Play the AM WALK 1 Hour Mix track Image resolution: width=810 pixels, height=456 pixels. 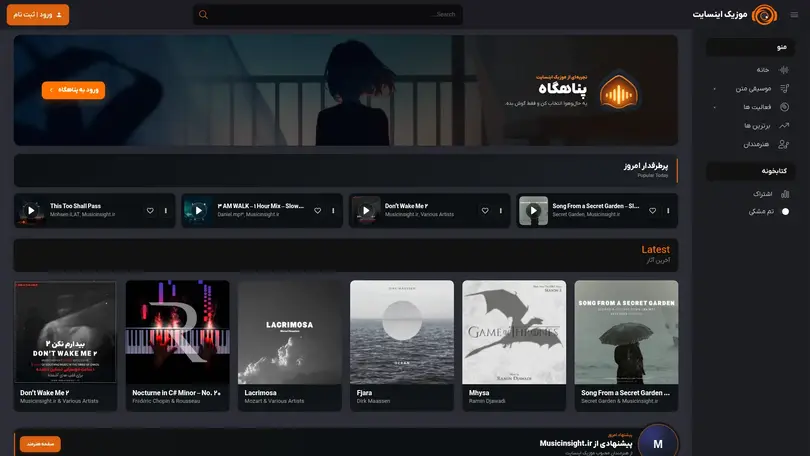click(x=198, y=210)
